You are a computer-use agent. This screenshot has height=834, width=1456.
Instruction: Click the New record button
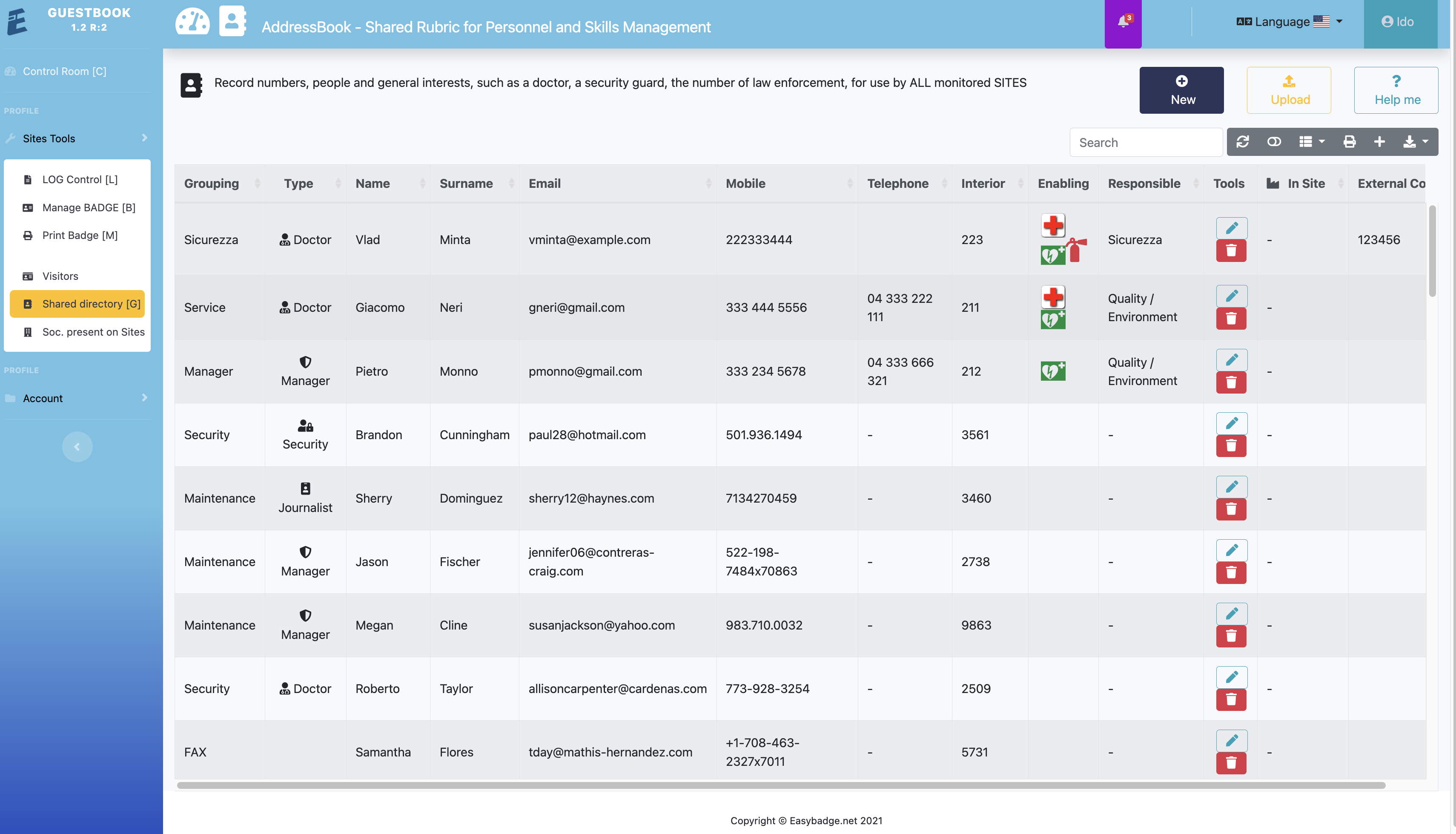point(1181,90)
